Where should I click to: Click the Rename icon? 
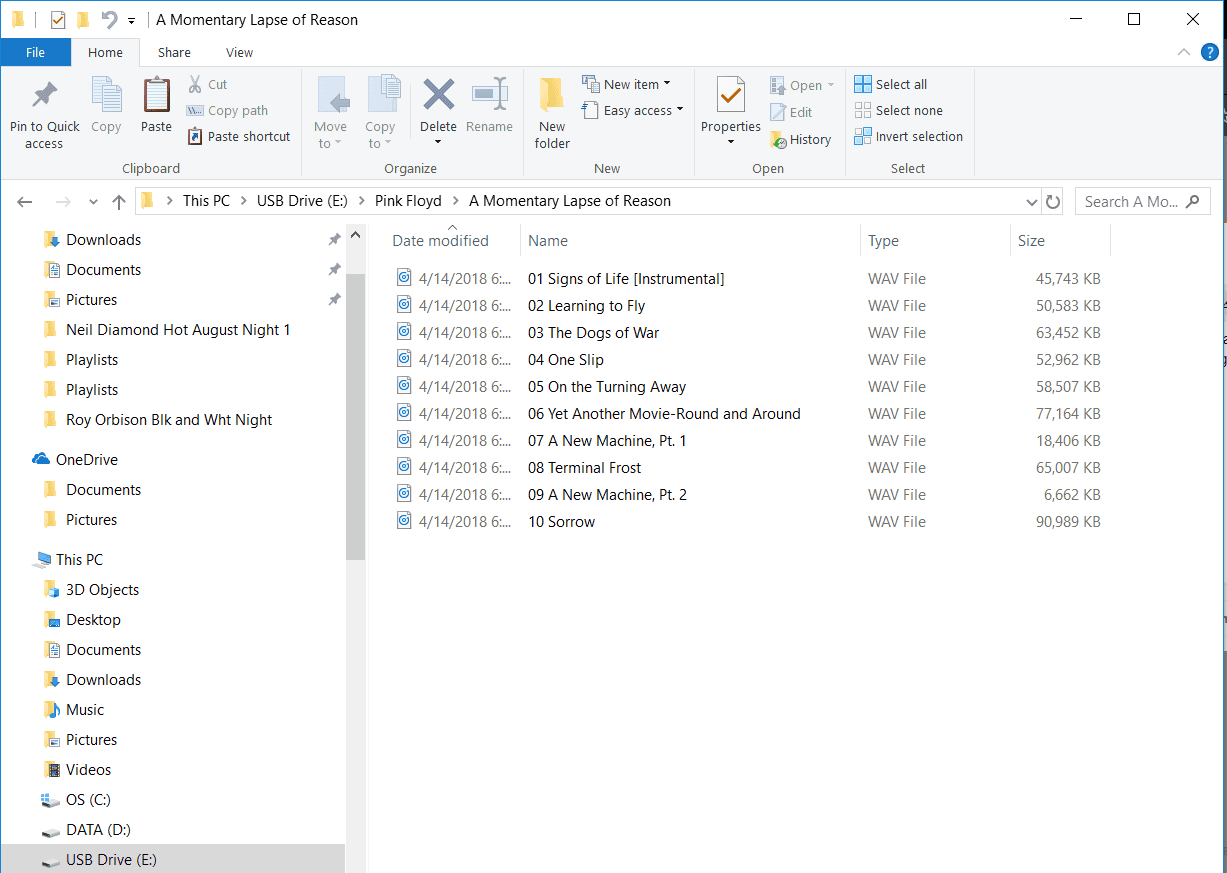[489, 95]
